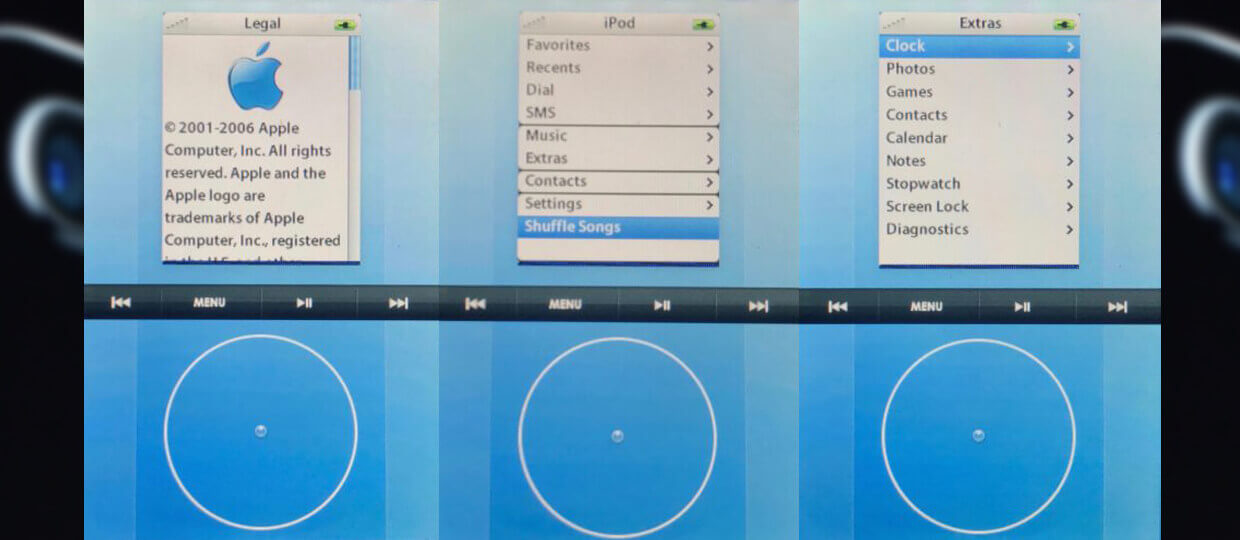Click the signal bars icon in the Legal title bar

click(x=175, y=22)
